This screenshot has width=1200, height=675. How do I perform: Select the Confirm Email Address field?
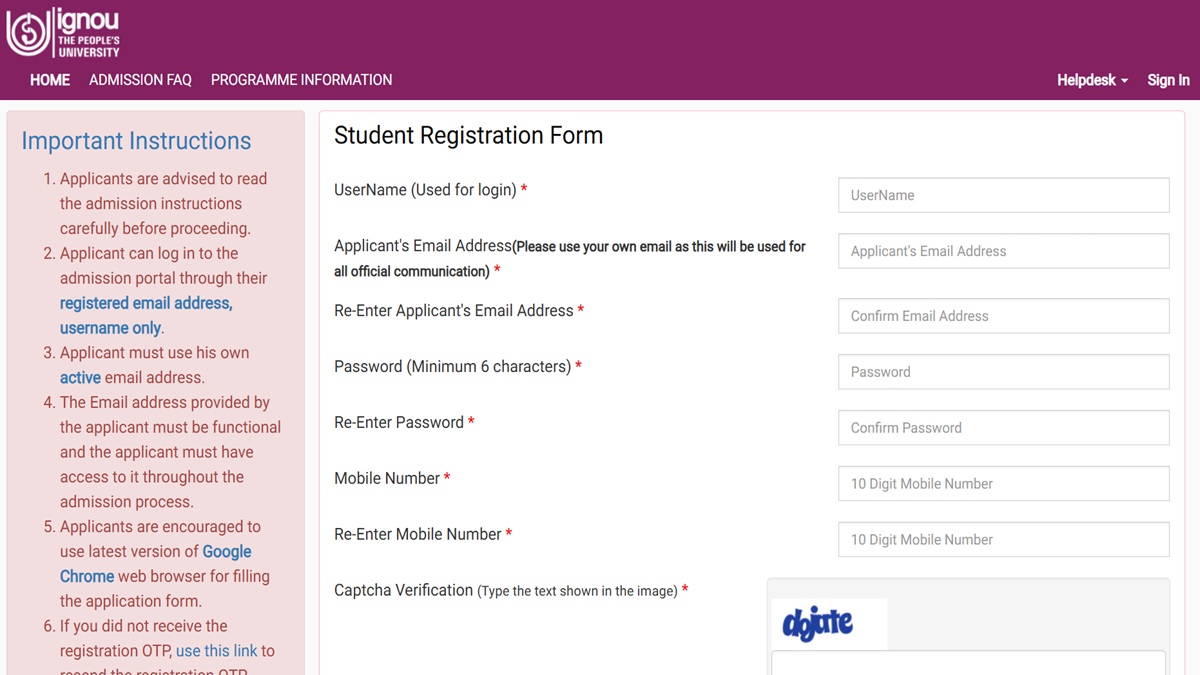(1003, 316)
